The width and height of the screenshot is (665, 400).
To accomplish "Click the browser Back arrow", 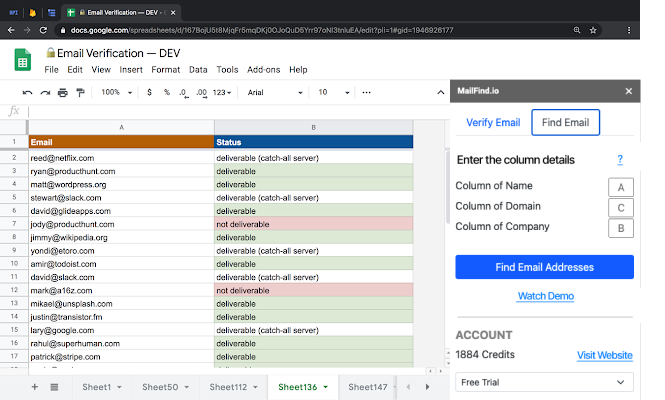I will (11, 30).
